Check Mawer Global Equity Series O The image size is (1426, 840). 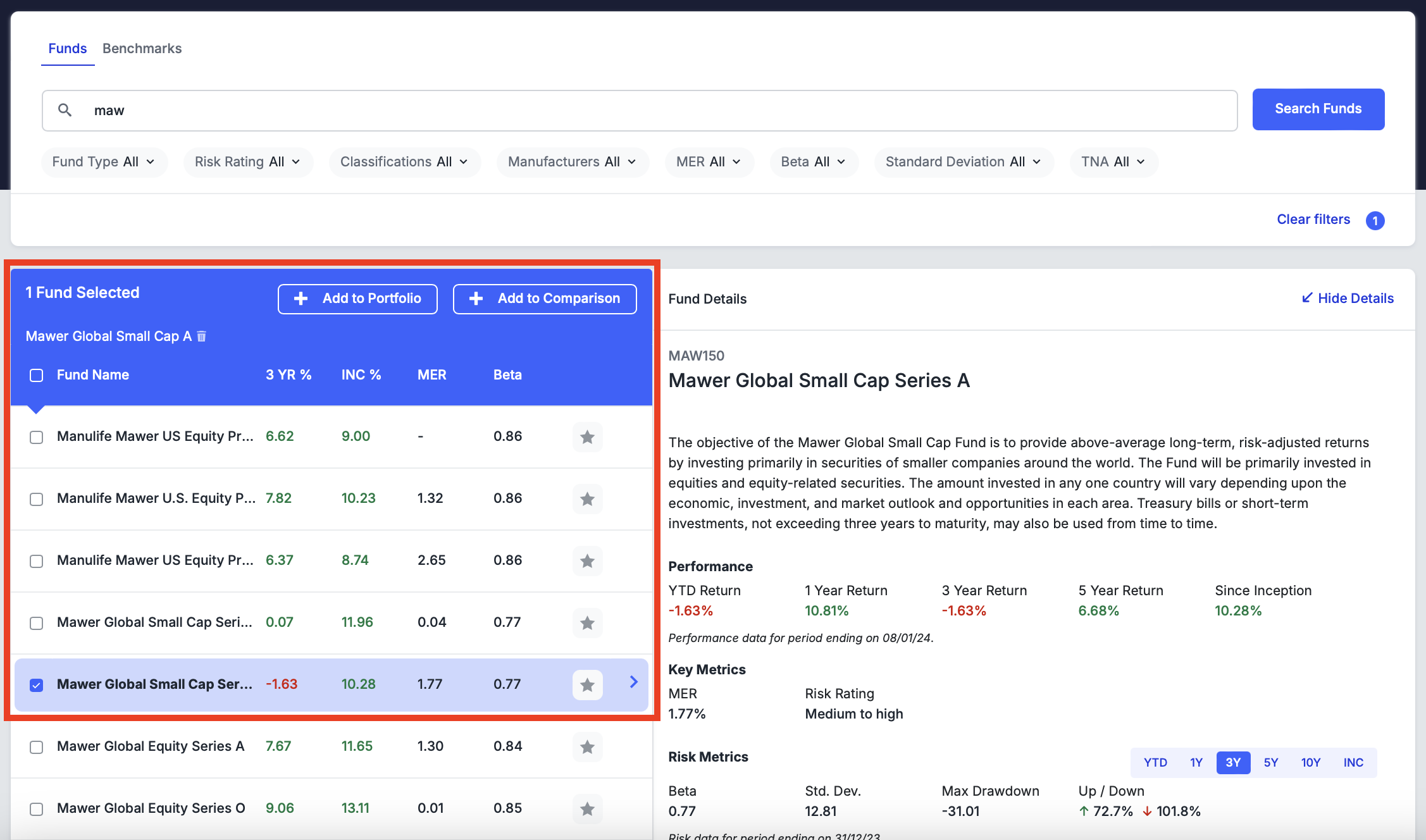pos(37,809)
